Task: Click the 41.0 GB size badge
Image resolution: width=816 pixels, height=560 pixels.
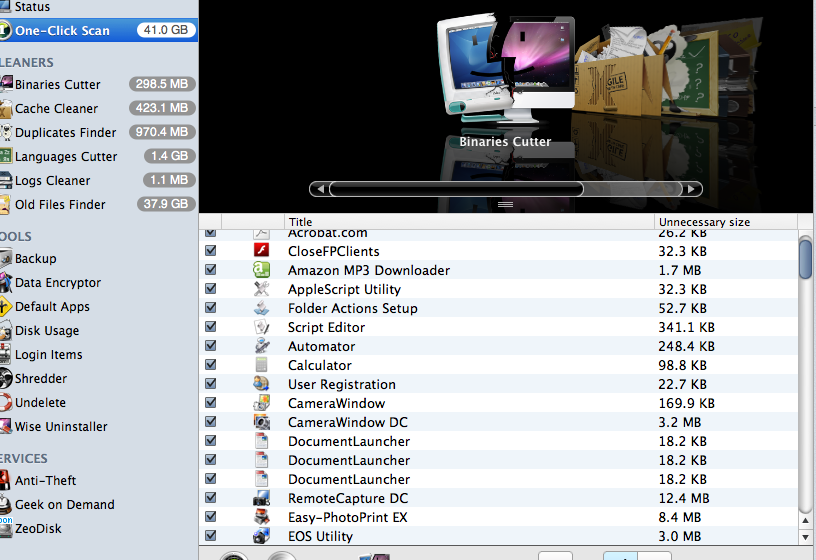Action: click(166, 30)
